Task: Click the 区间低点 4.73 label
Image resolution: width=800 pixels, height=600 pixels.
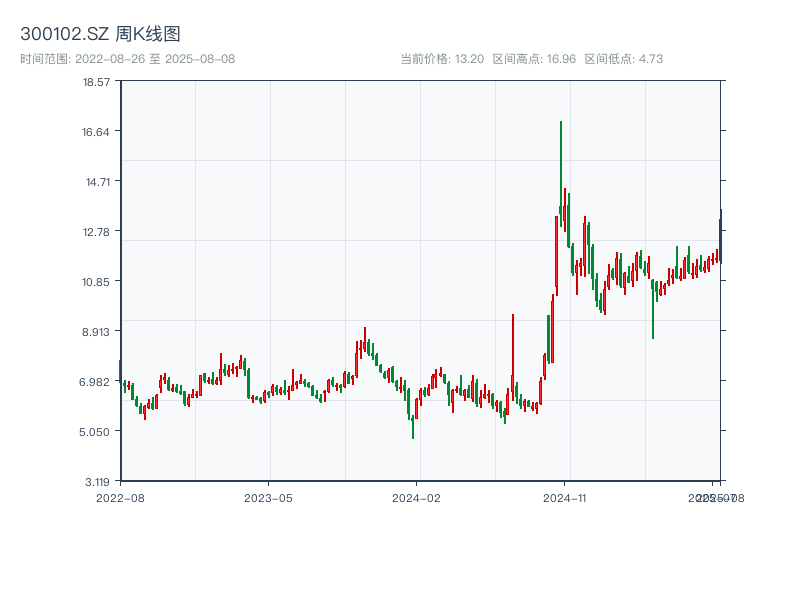Action: click(x=623, y=59)
